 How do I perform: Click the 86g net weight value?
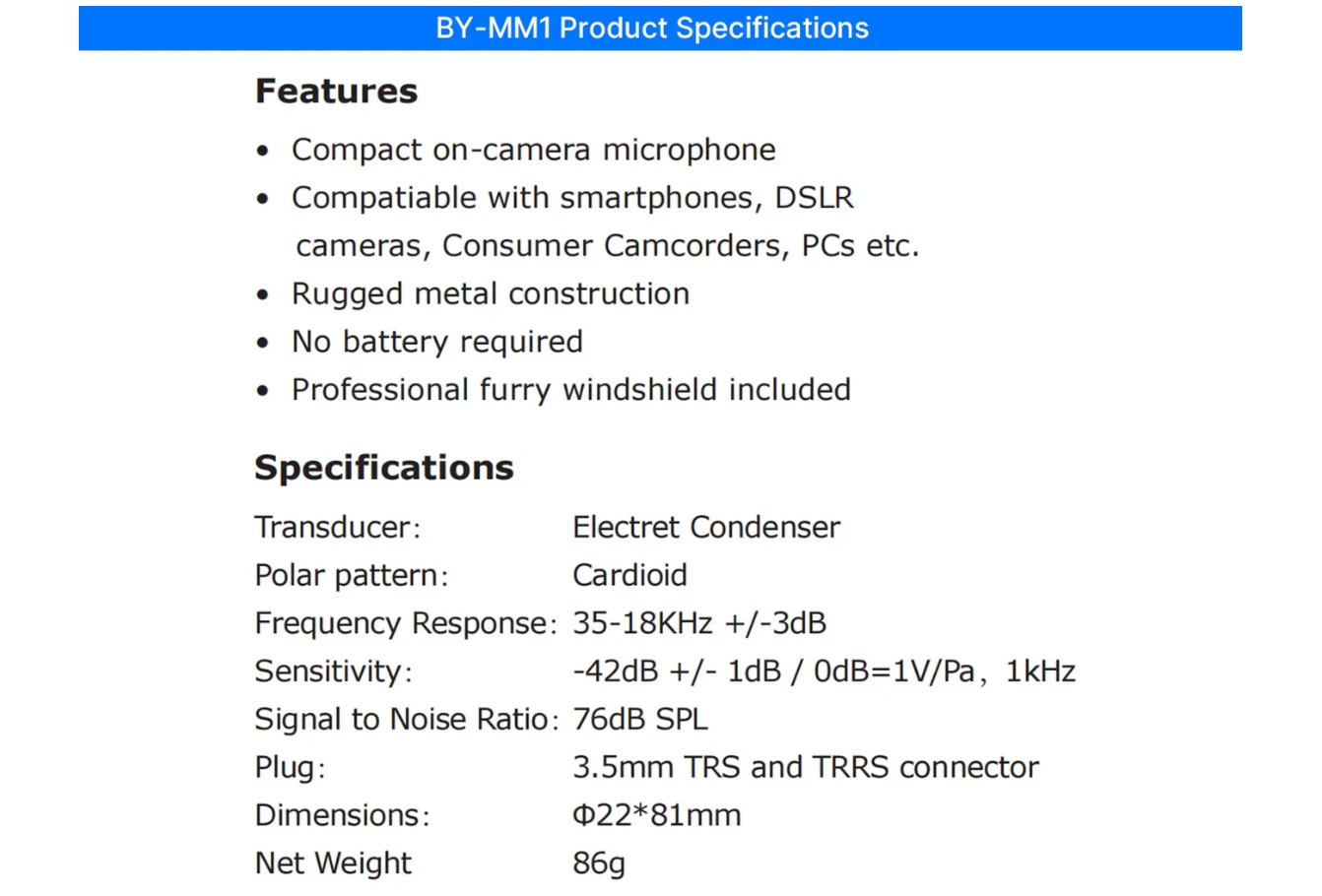599,864
